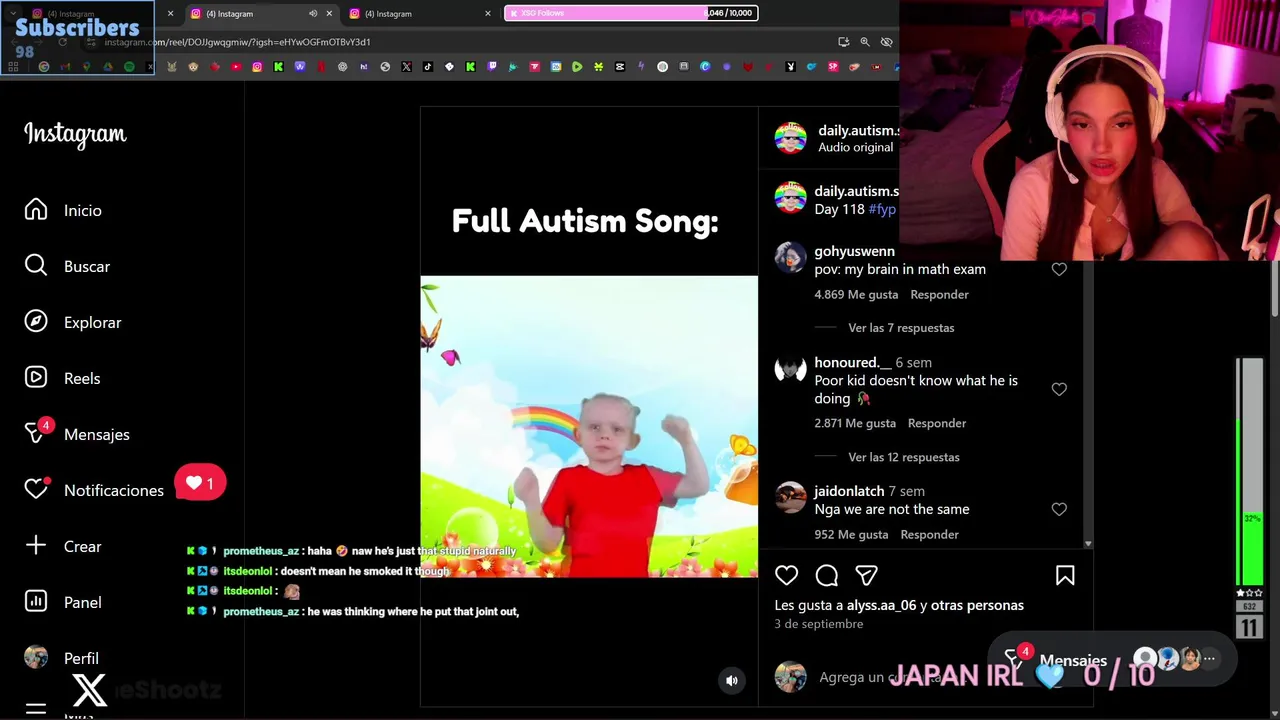Image resolution: width=1280 pixels, height=720 pixels.
Task: Mute tab via speaker icon on Instagram tab
Action: 313,14
